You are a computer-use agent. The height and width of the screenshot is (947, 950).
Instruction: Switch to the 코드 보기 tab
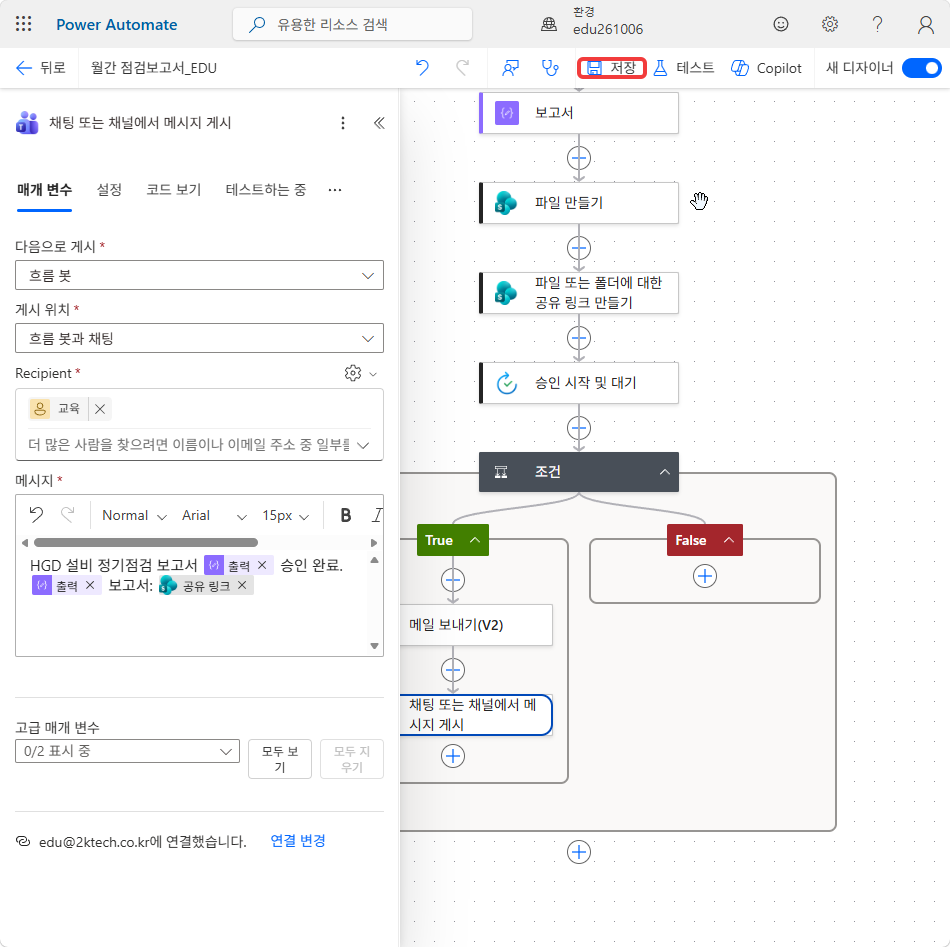(x=173, y=190)
